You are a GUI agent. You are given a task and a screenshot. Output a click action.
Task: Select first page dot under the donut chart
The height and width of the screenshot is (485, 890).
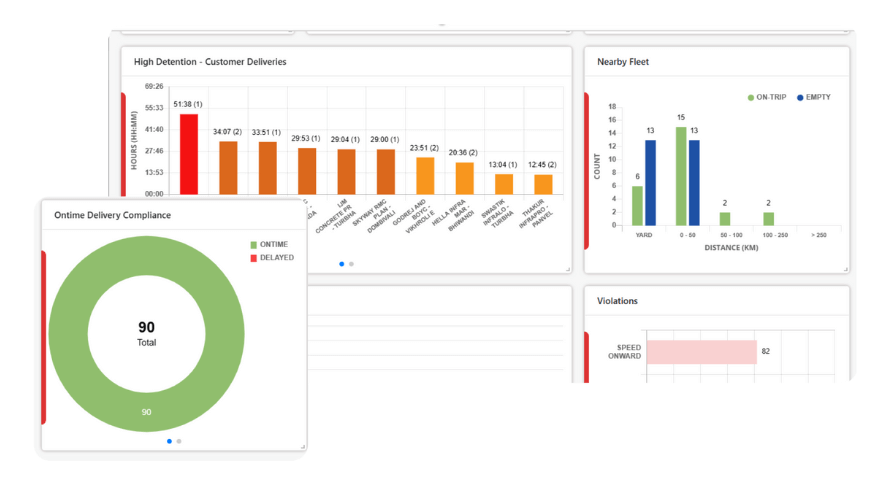169,441
